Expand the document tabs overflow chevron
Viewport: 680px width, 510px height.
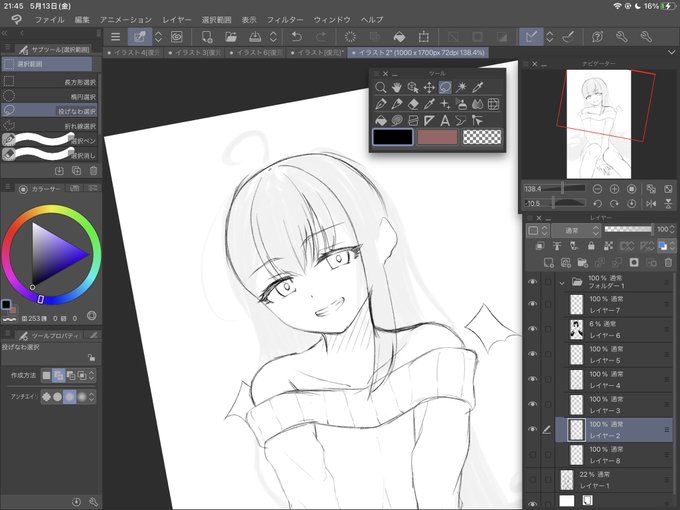671,52
